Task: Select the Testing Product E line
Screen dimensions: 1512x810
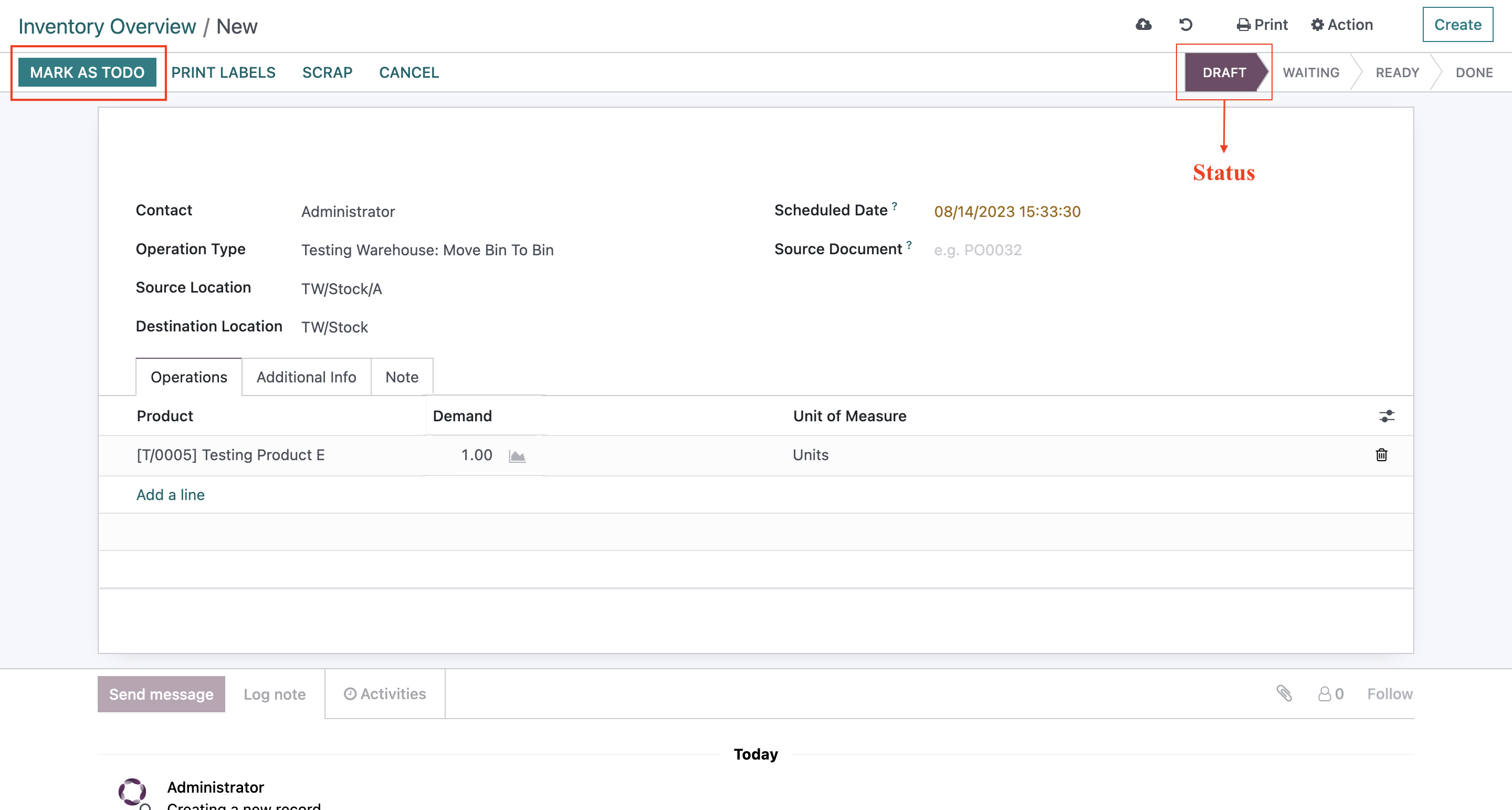Action: coord(230,455)
